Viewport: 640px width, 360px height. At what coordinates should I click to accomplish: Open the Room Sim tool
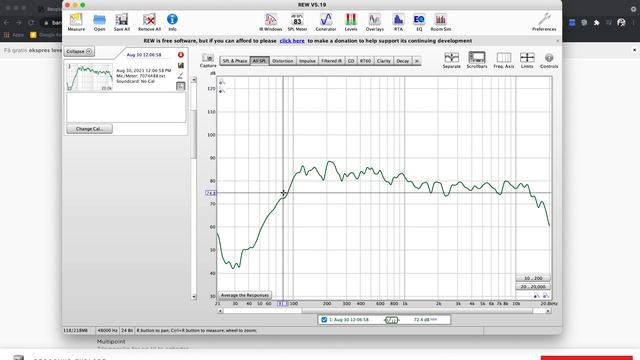point(441,22)
